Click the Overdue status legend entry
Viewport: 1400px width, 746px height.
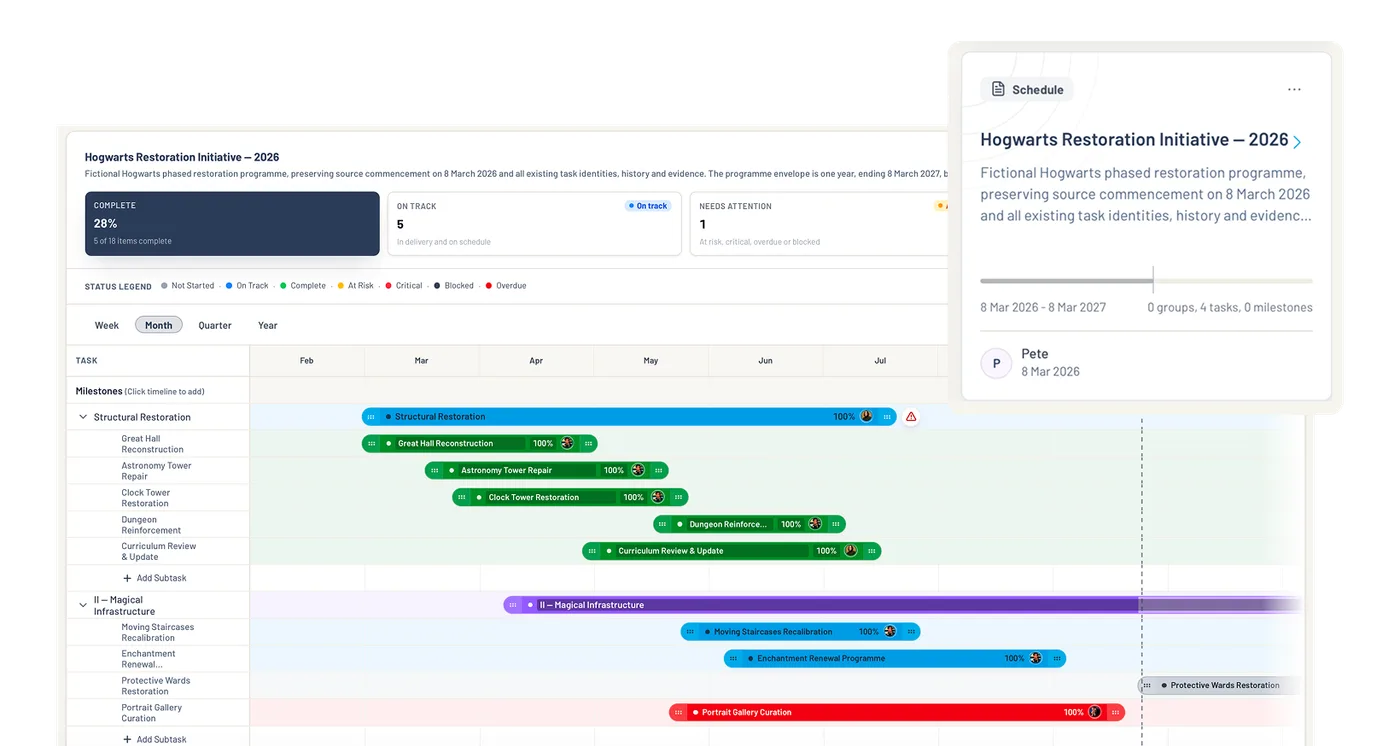pyautogui.click(x=505, y=286)
